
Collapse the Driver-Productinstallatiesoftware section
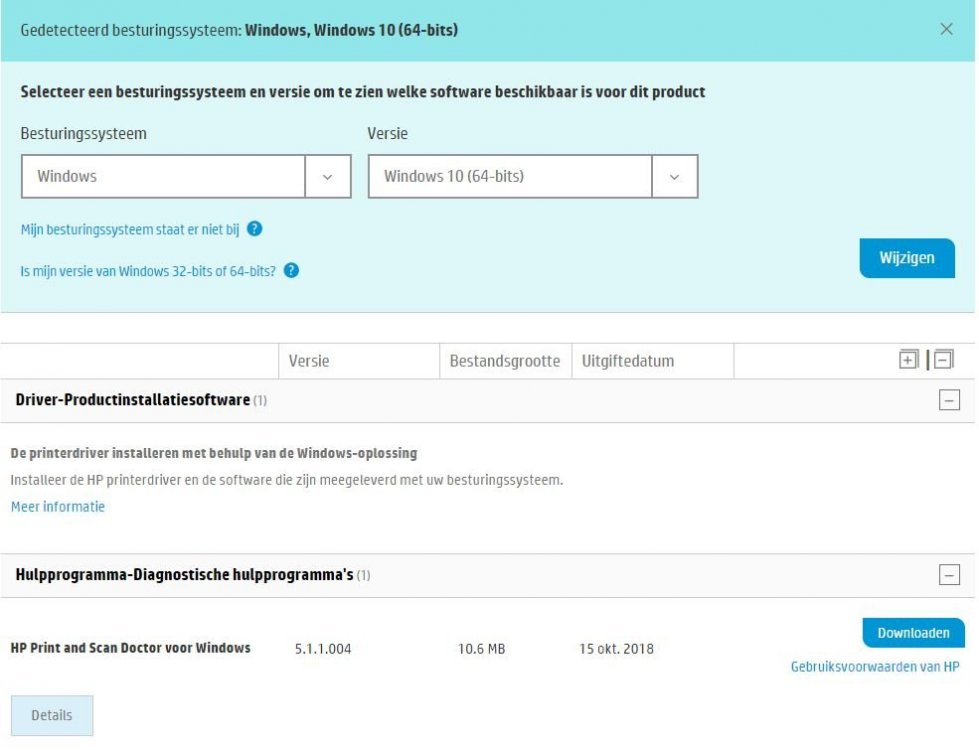(949, 400)
